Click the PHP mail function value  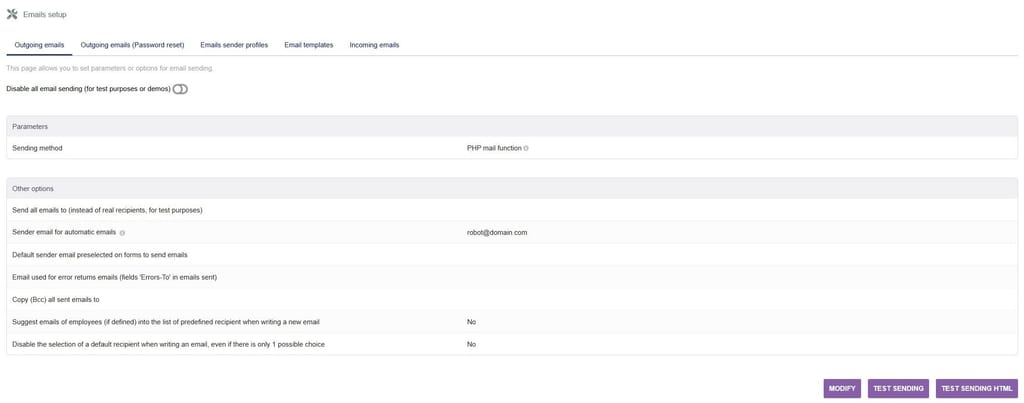coord(494,148)
